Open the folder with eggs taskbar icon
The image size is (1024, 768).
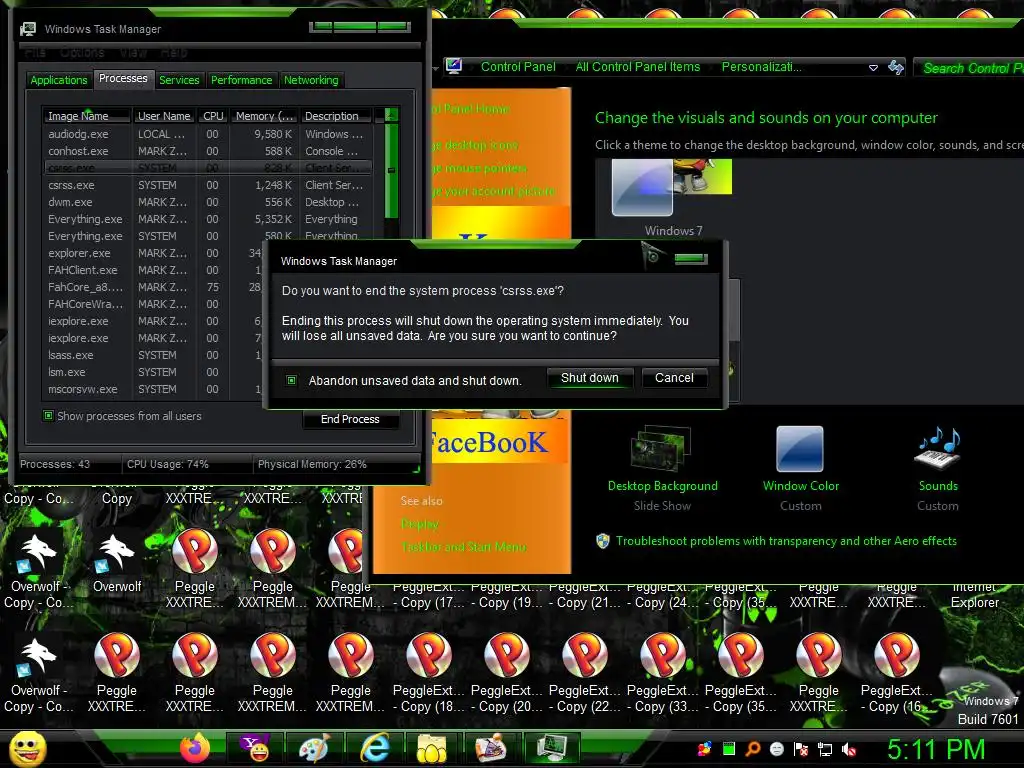click(431, 748)
